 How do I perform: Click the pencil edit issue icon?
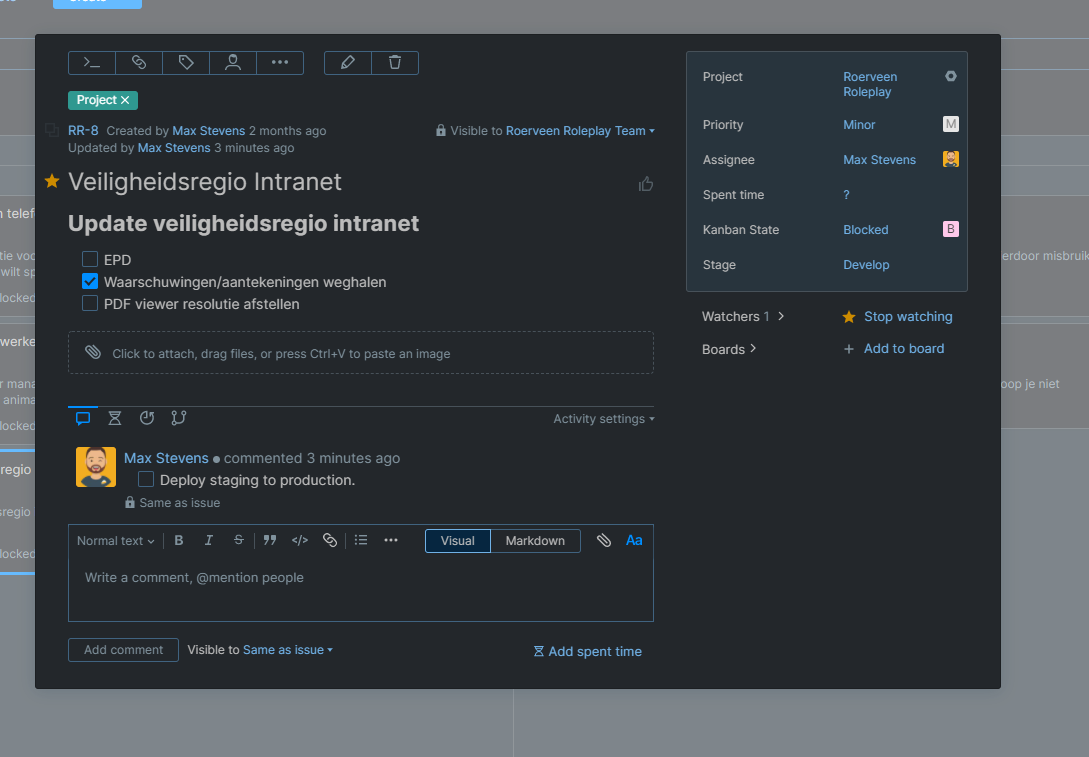coord(348,63)
